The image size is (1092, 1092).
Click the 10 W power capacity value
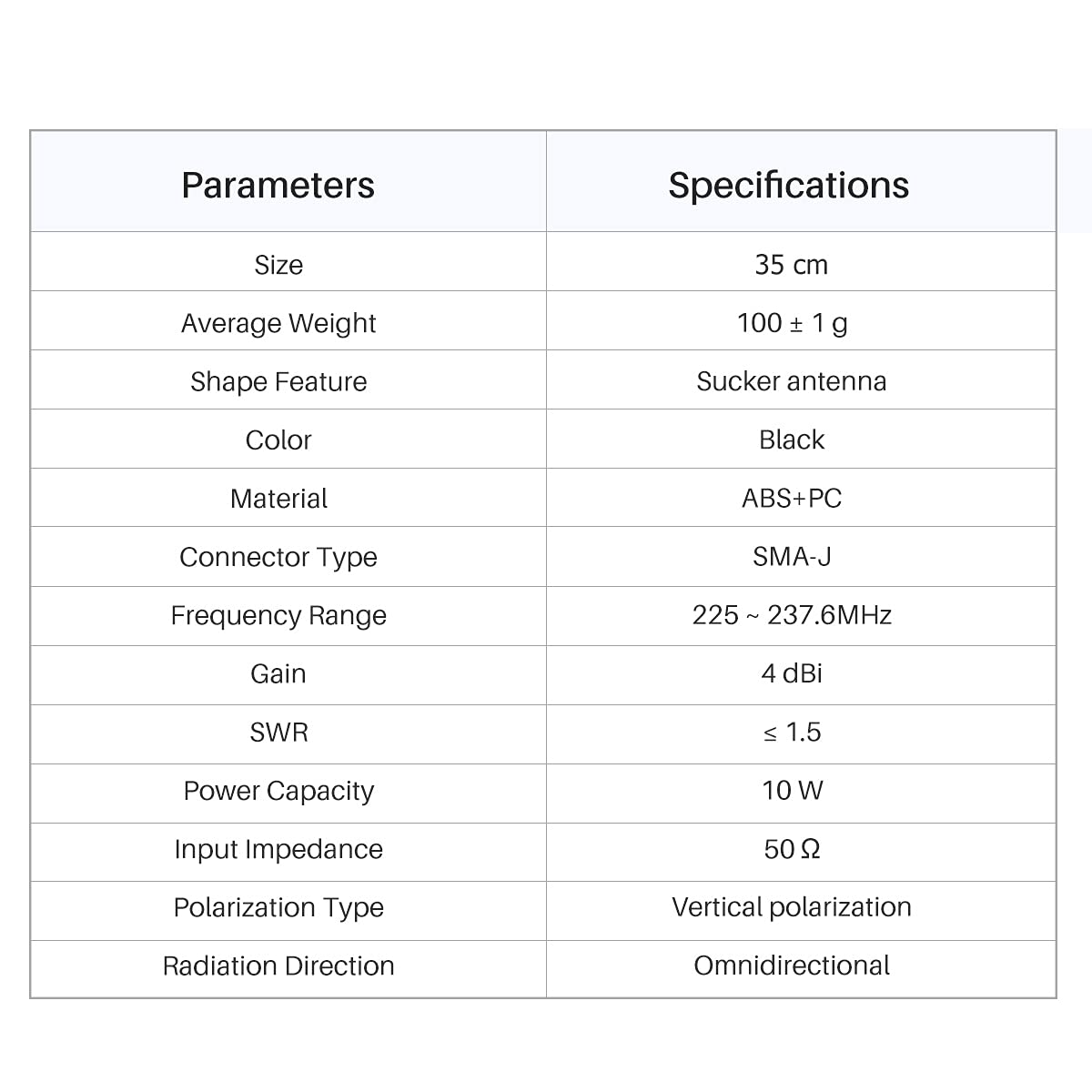[792, 790]
